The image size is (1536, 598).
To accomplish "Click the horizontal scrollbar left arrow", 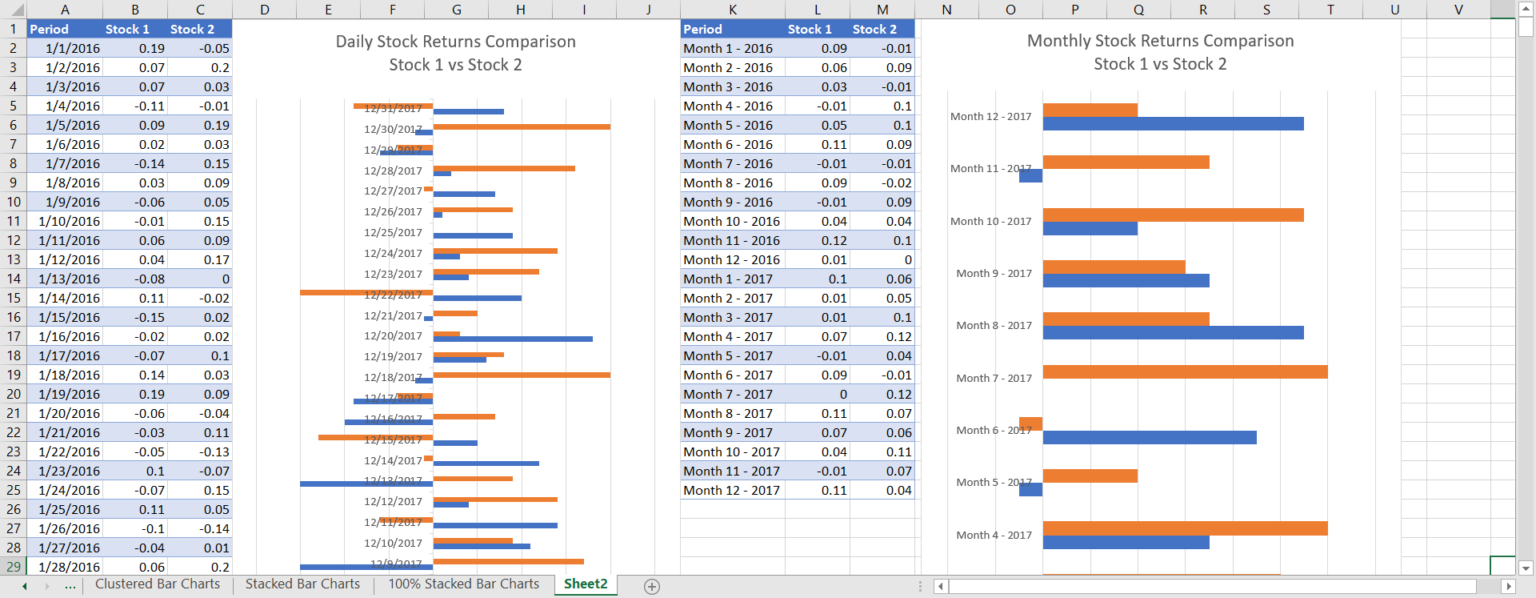I will (x=941, y=587).
